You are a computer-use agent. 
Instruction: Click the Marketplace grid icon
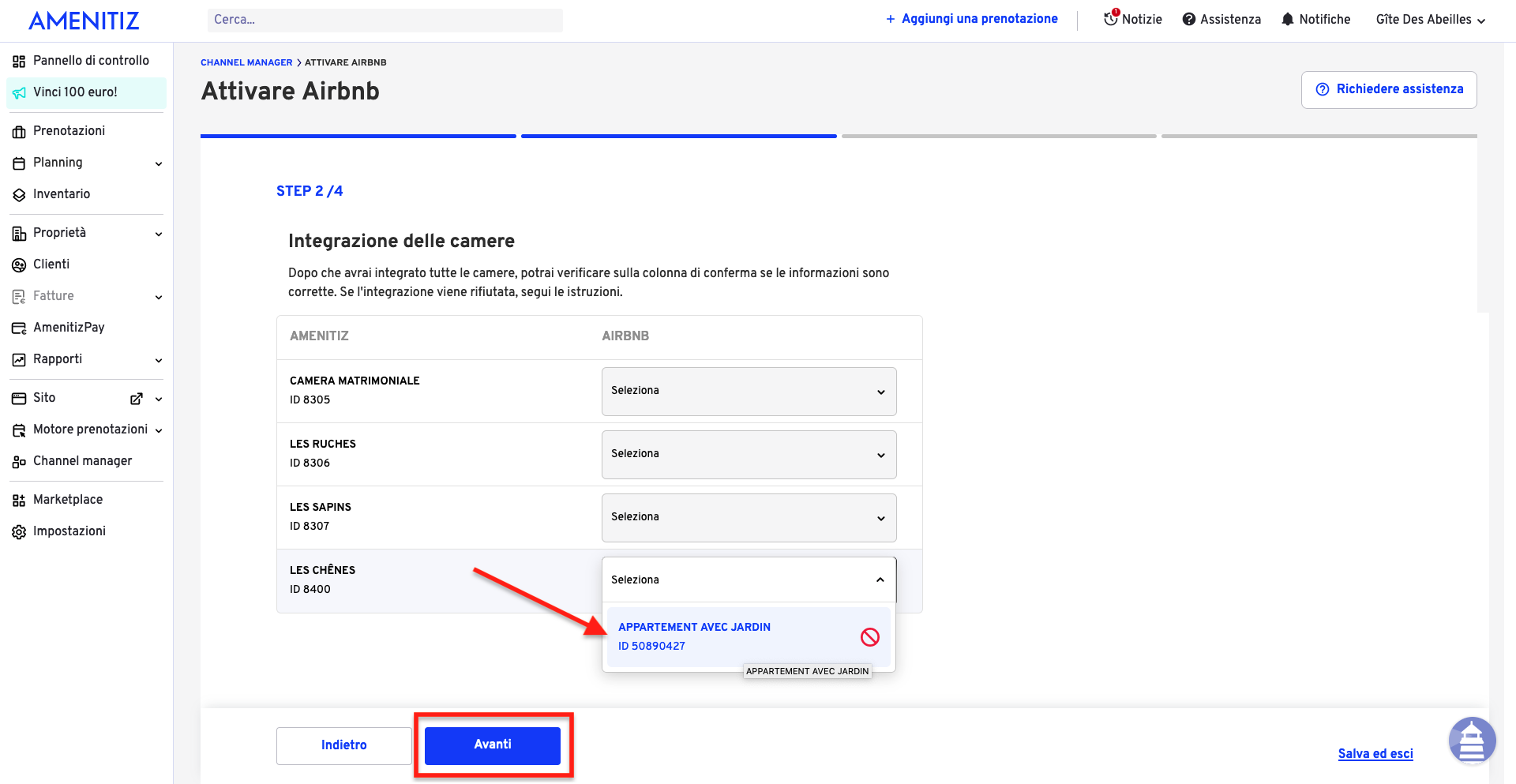pos(19,500)
